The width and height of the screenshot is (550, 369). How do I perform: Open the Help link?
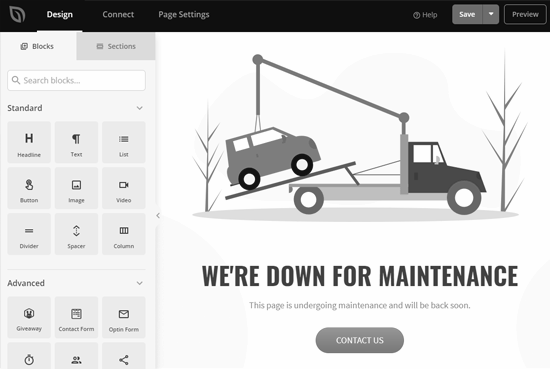425,15
